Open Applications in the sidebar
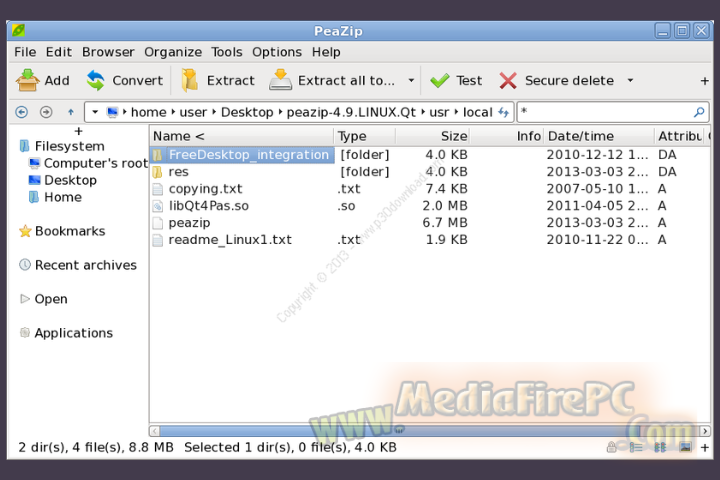 [x=66, y=333]
